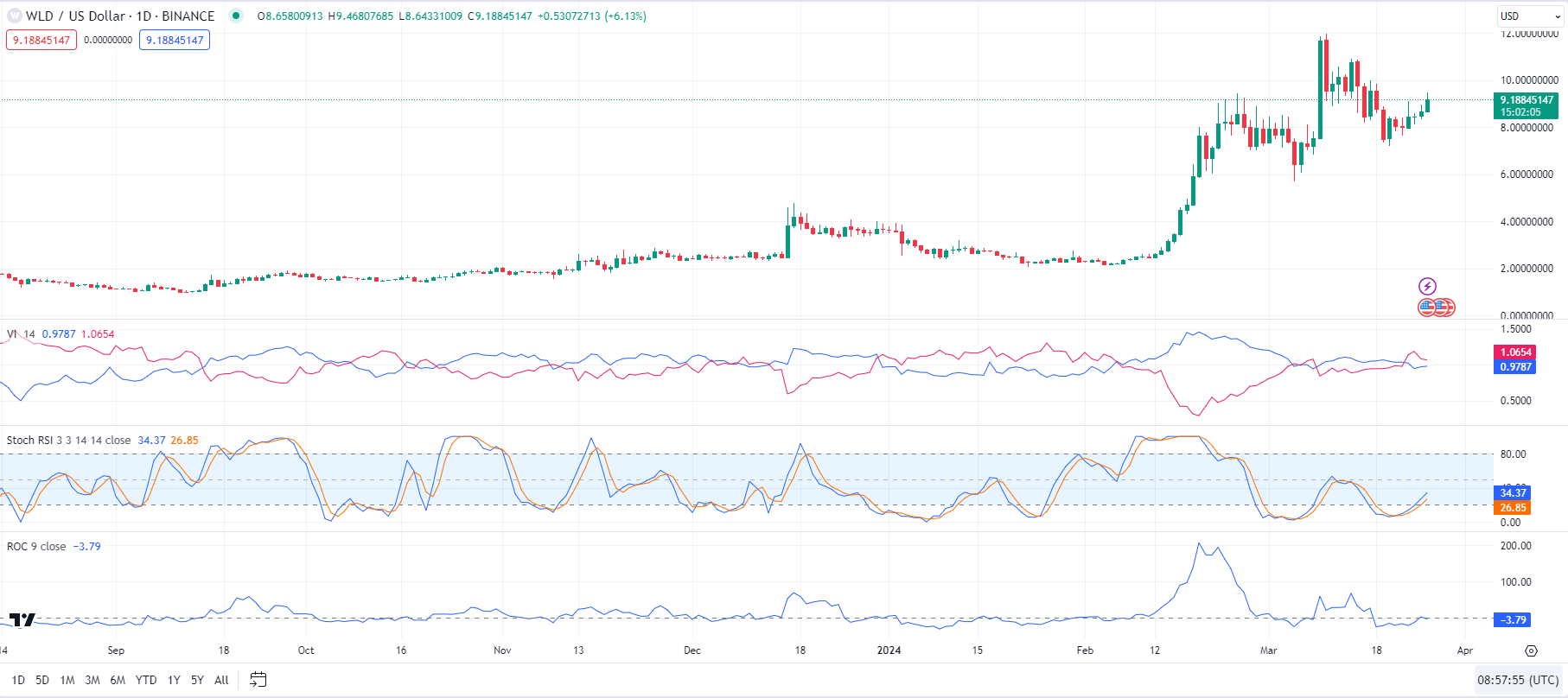Click the 08:57:55 (UTC) timezone clock
Viewport: 1568px width, 698px height.
click(1518, 680)
